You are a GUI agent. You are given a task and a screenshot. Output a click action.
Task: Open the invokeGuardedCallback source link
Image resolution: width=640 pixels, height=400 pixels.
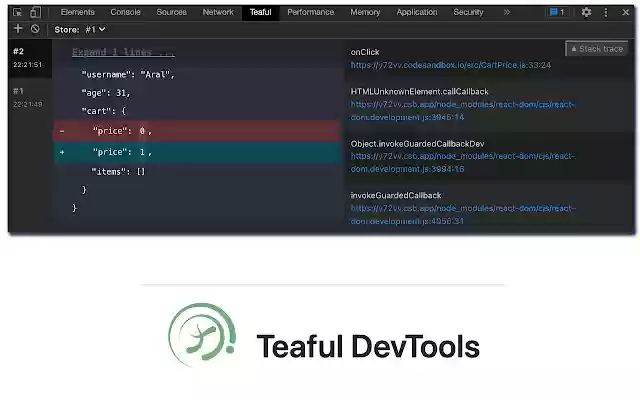463,215
